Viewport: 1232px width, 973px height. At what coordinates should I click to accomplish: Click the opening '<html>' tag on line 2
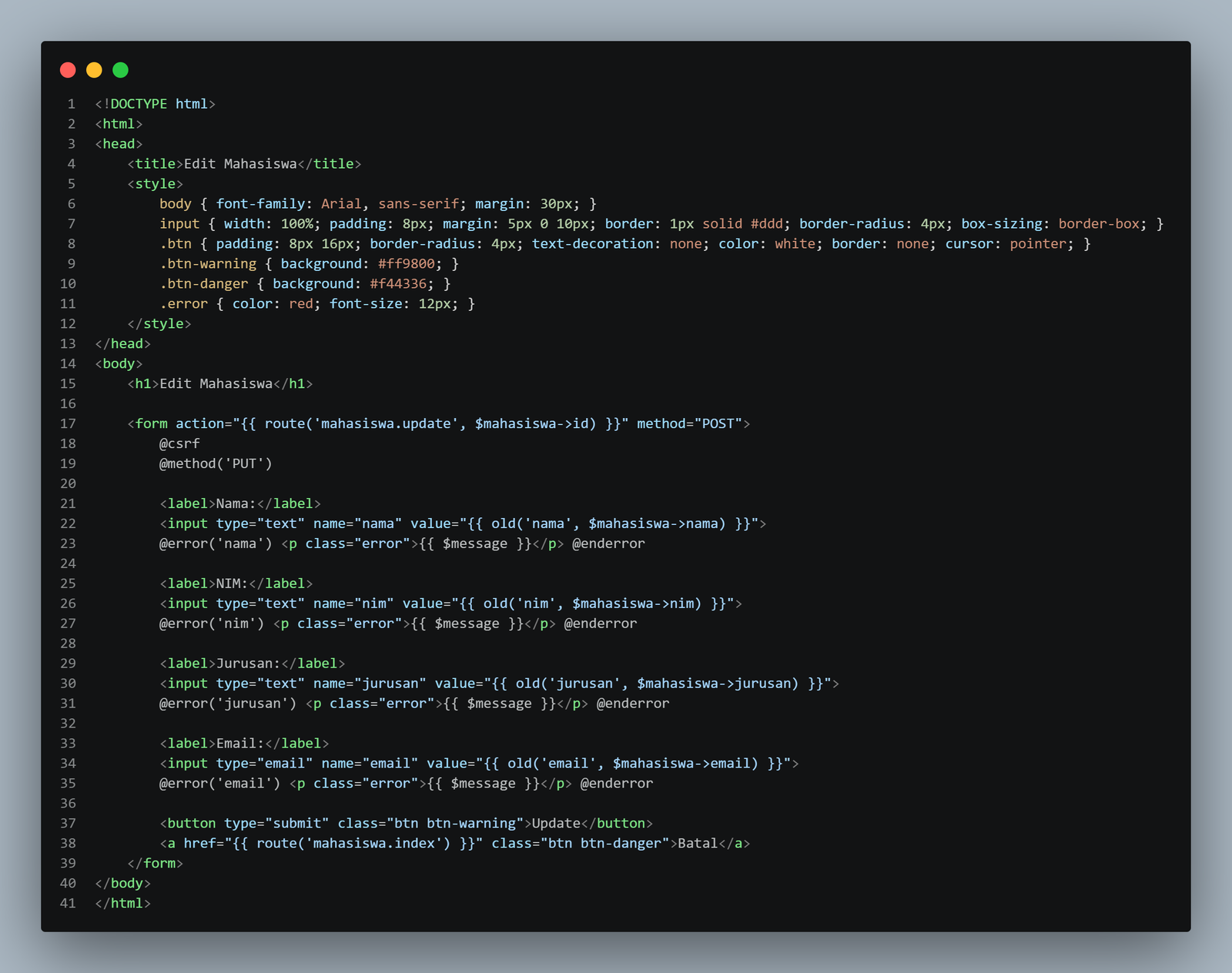pyautogui.click(x=119, y=124)
